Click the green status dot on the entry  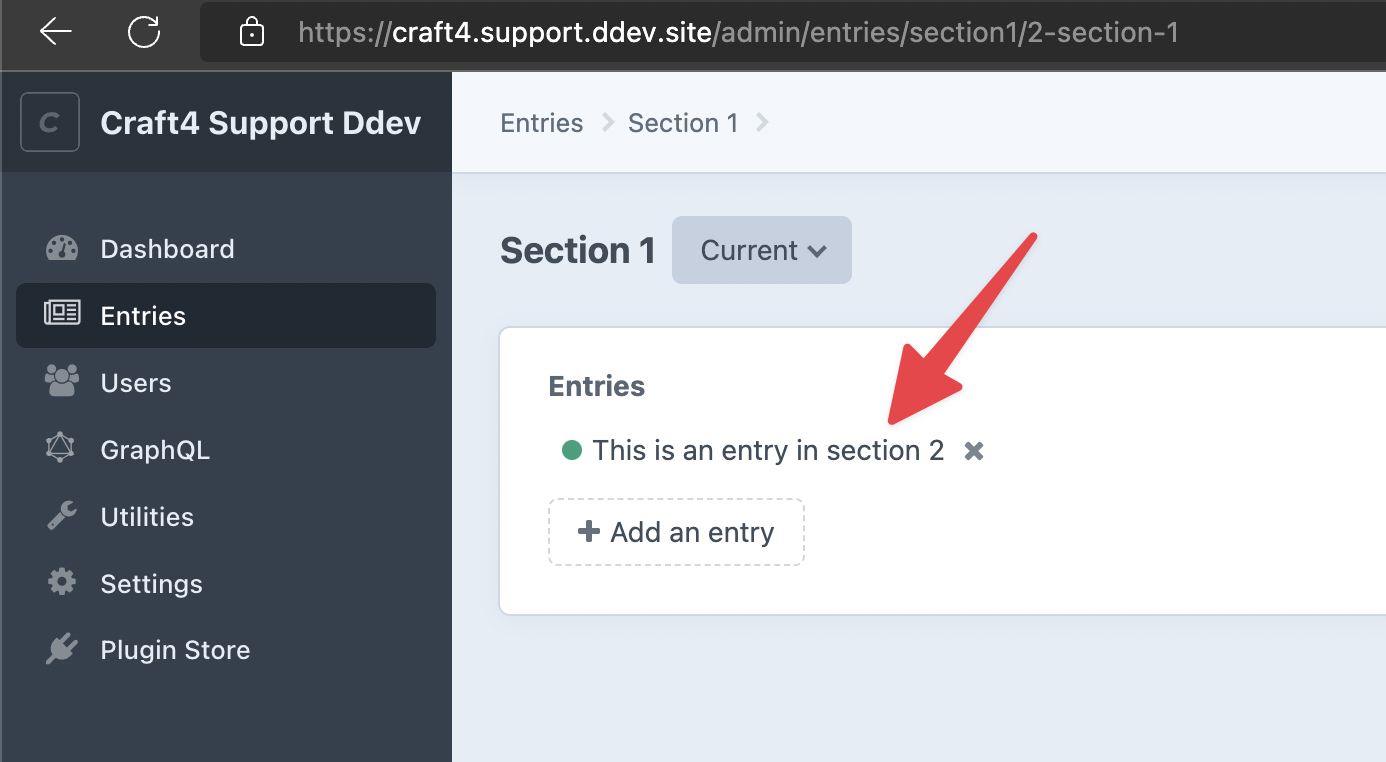pos(571,450)
